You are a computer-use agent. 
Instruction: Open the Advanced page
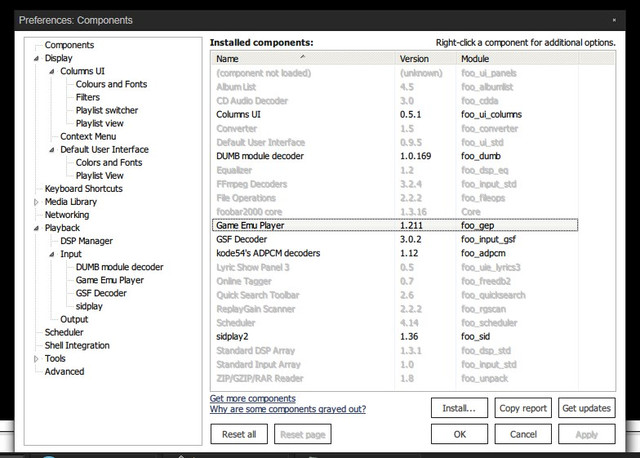[x=64, y=371]
